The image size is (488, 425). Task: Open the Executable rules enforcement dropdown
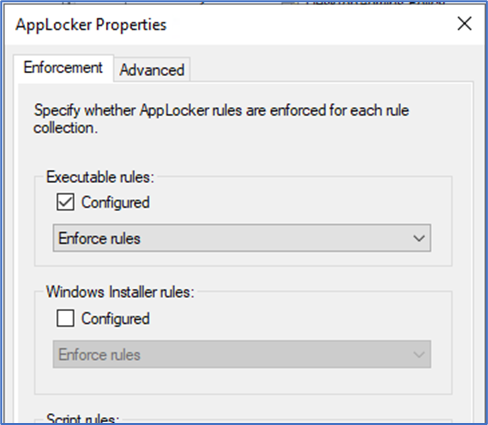pos(242,238)
